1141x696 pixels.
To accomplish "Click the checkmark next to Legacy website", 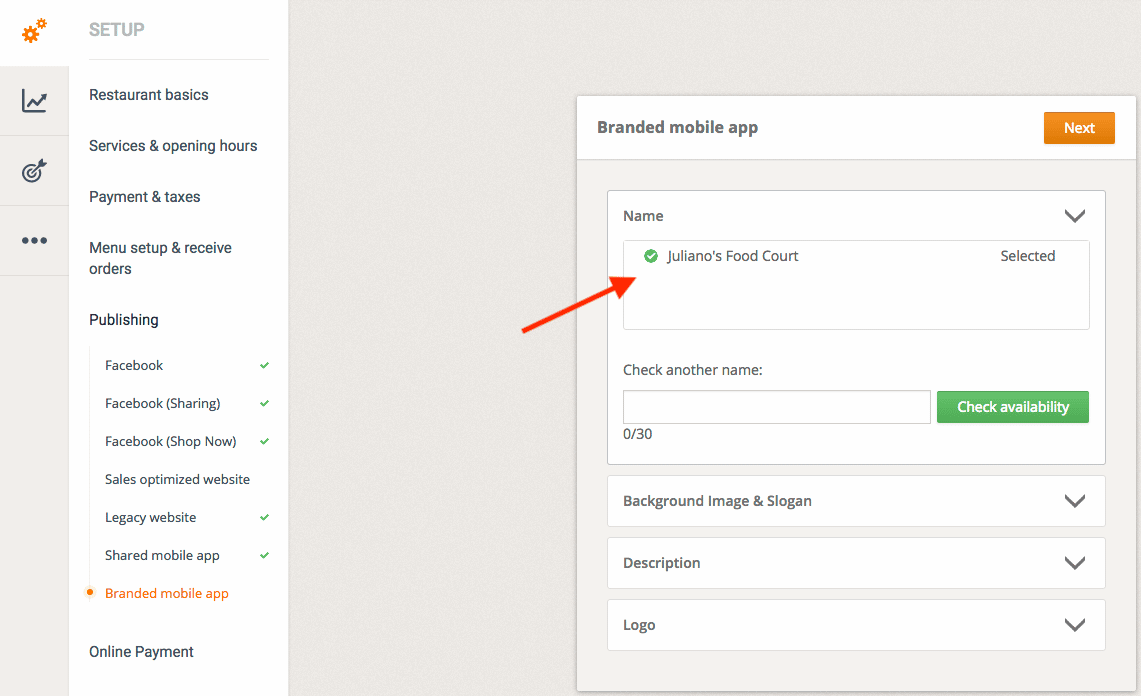I will 264,518.
